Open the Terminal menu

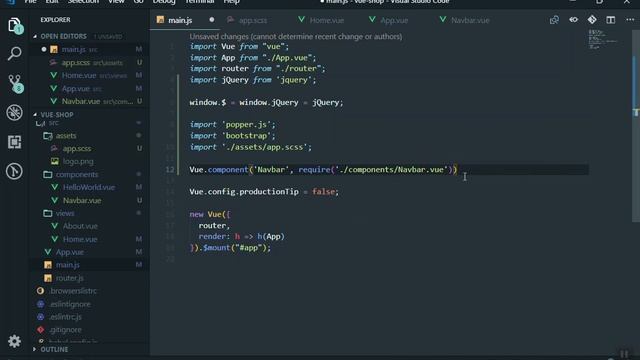coord(200,2)
